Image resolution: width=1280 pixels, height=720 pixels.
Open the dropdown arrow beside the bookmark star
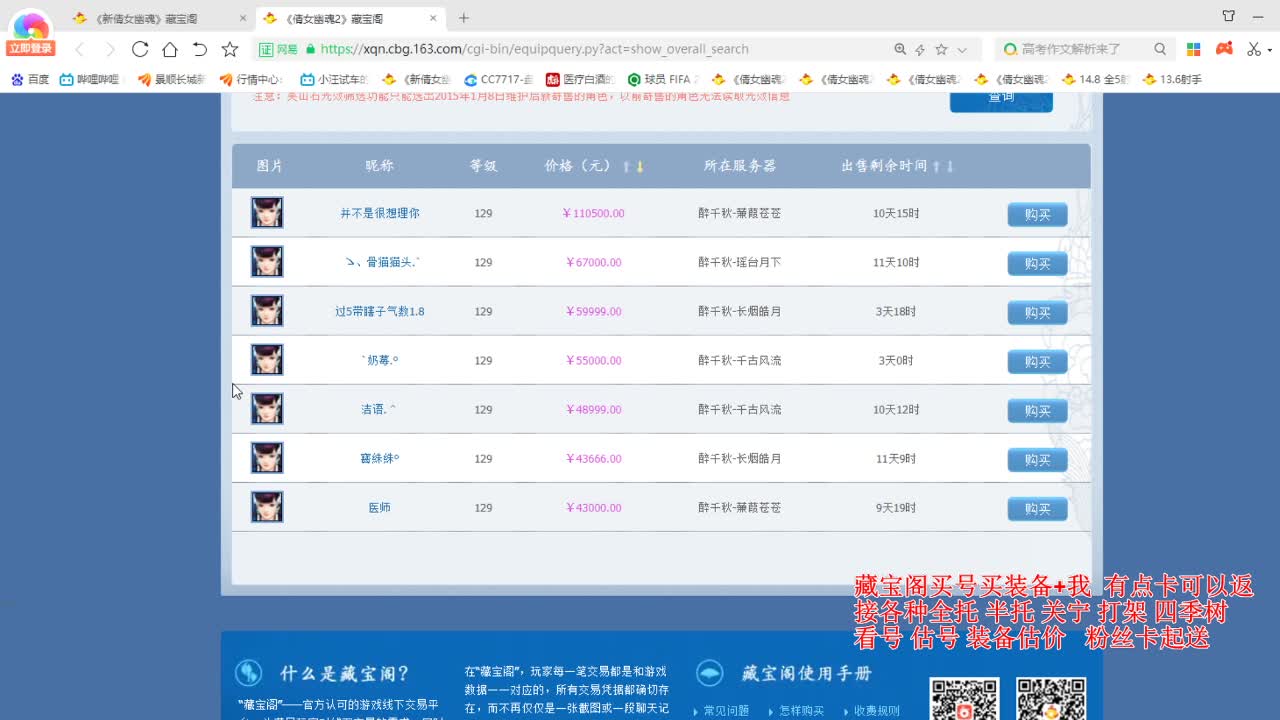tap(961, 48)
